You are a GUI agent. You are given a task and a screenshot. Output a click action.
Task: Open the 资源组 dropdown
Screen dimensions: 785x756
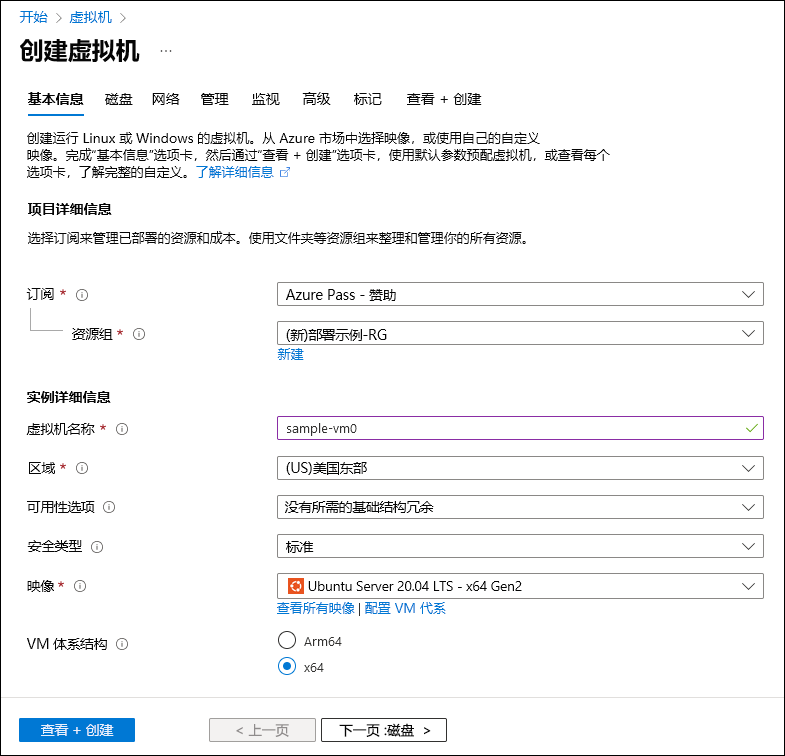[520, 333]
